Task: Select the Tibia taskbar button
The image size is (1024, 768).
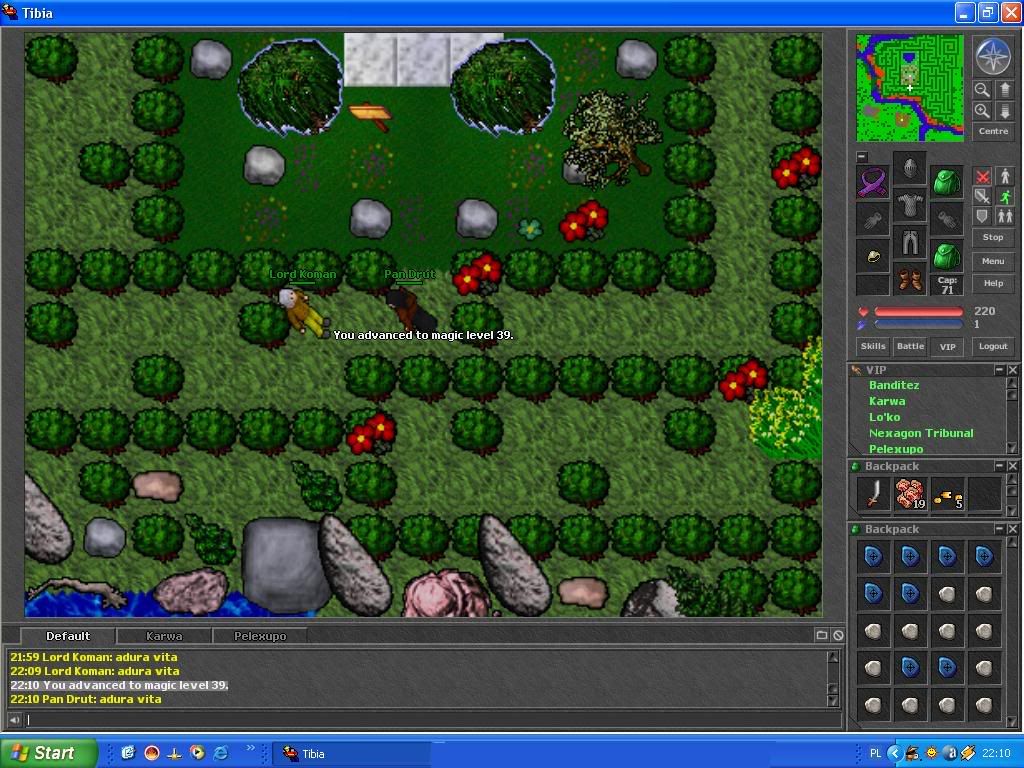Action: coord(350,754)
